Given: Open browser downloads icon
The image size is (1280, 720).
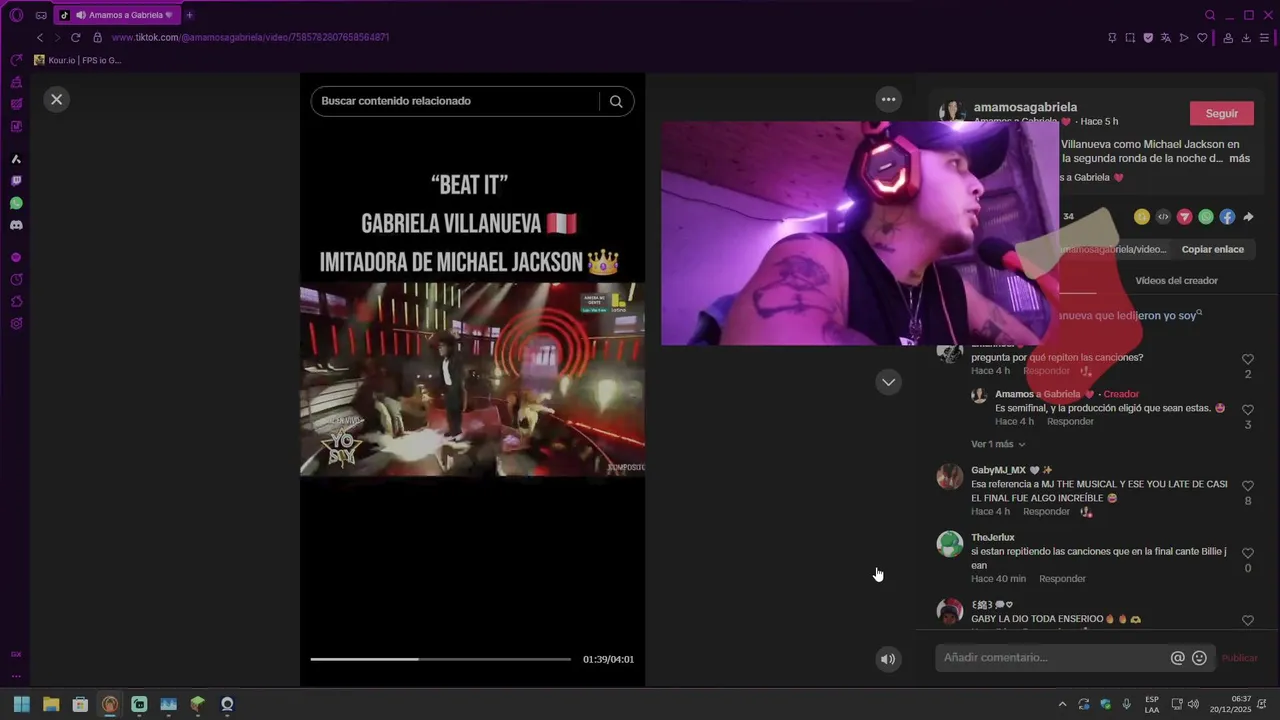Looking at the screenshot, I should click(x=1246, y=38).
